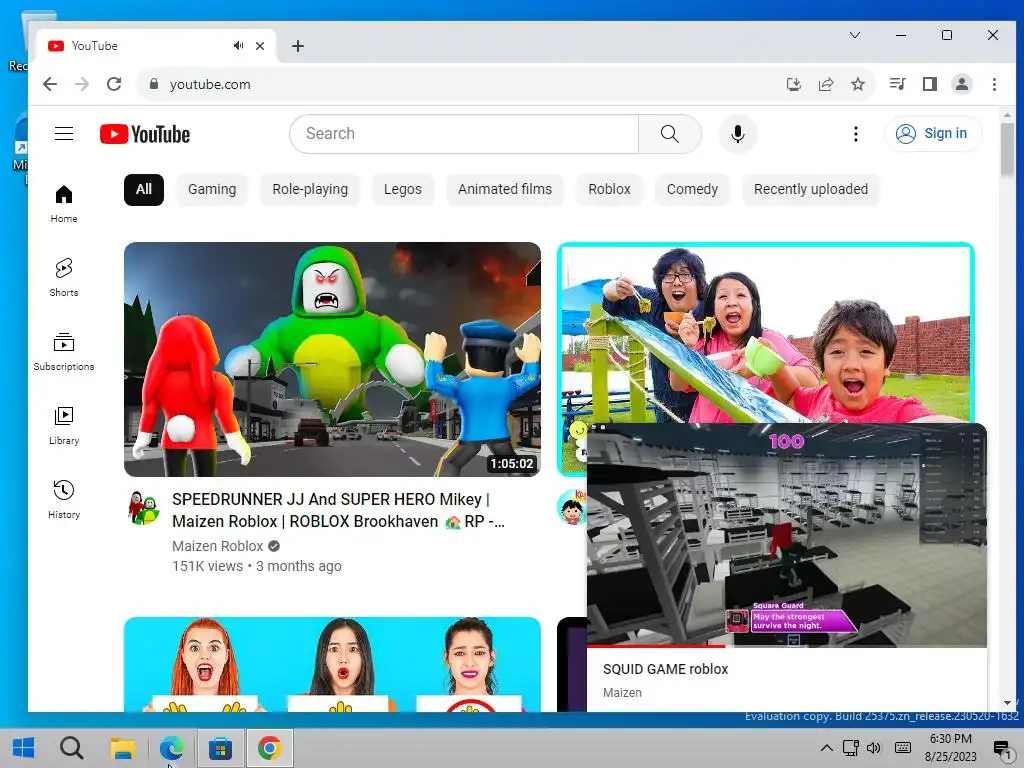Mute the YouTube tab audio icon
The width and height of the screenshot is (1024, 768).
(x=238, y=46)
